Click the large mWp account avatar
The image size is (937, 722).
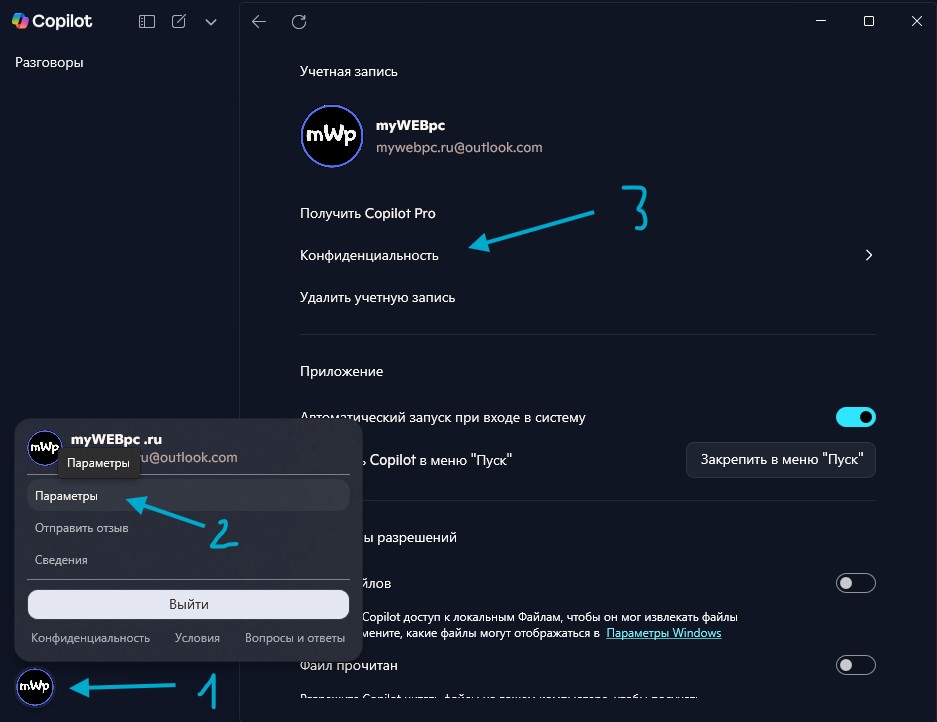coord(332,136)
